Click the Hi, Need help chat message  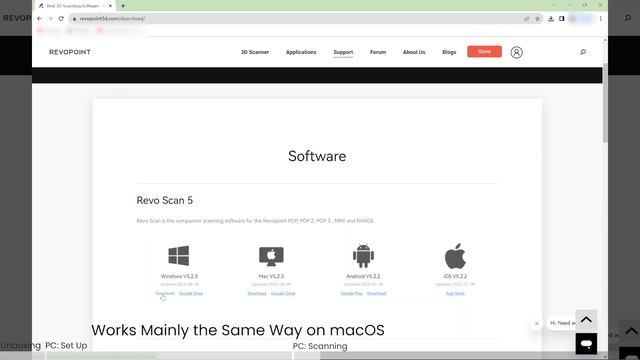562,323
